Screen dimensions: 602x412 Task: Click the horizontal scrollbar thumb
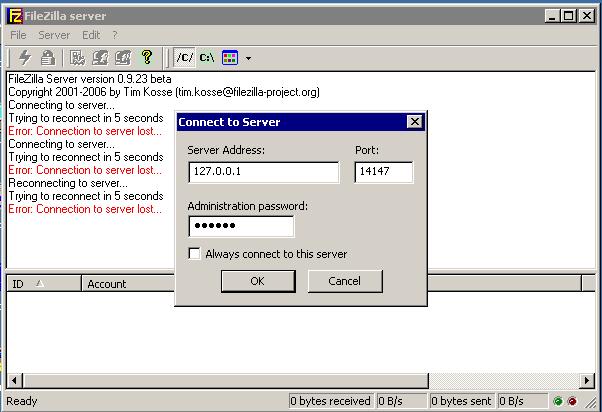coord(226,381)
